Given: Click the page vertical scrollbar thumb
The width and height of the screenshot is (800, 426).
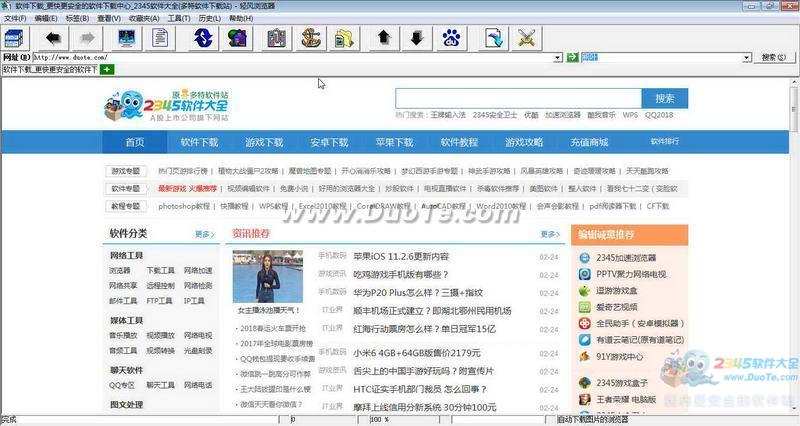Looking at the screenshot, I should 795,109.
